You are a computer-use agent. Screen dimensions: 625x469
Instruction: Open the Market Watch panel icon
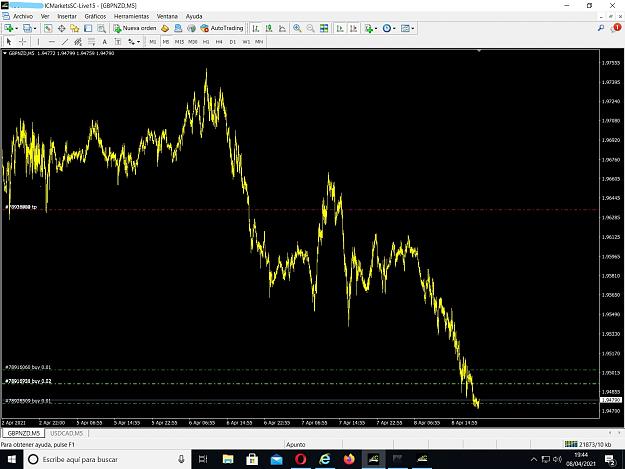point(48,28)
